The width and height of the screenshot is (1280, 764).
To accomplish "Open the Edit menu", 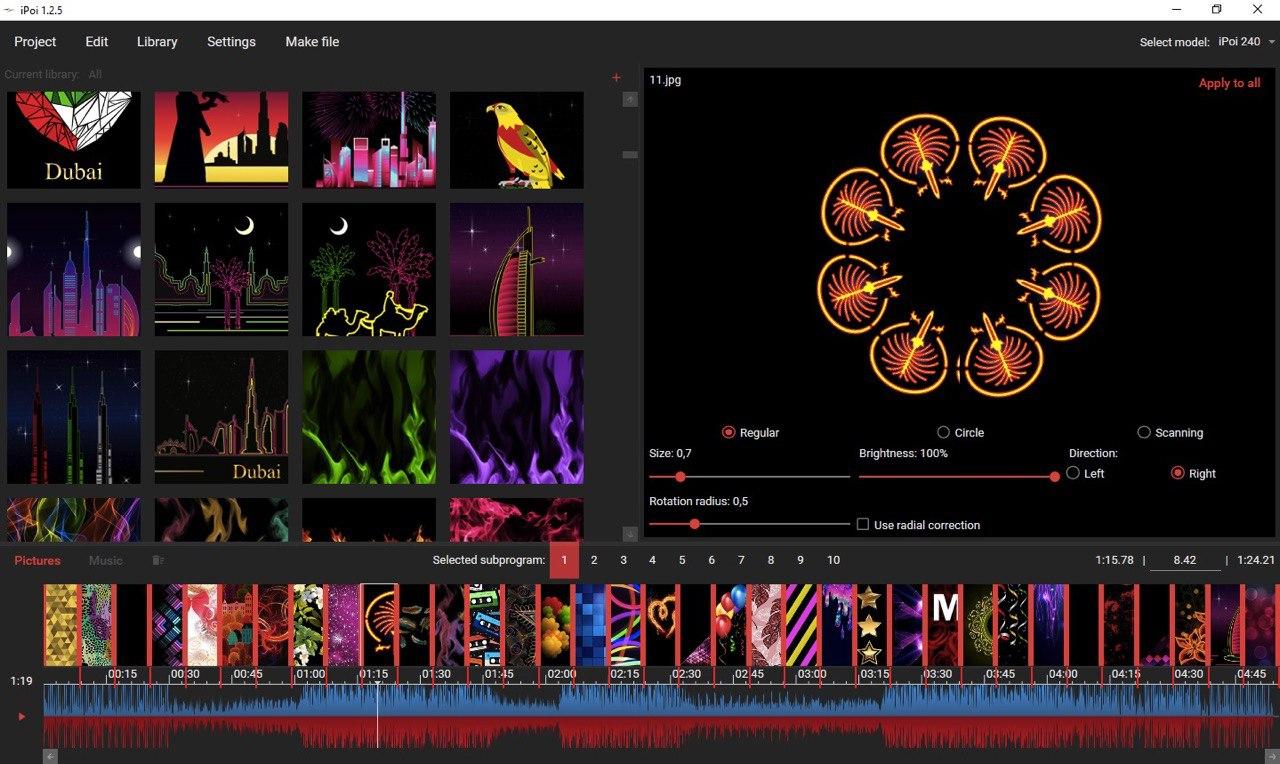I will [97, 42].
